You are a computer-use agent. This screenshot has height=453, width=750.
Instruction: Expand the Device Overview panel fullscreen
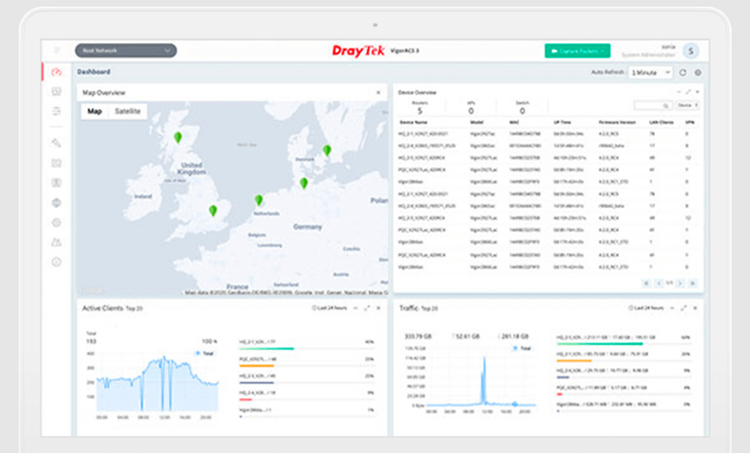tap(688, 92)
